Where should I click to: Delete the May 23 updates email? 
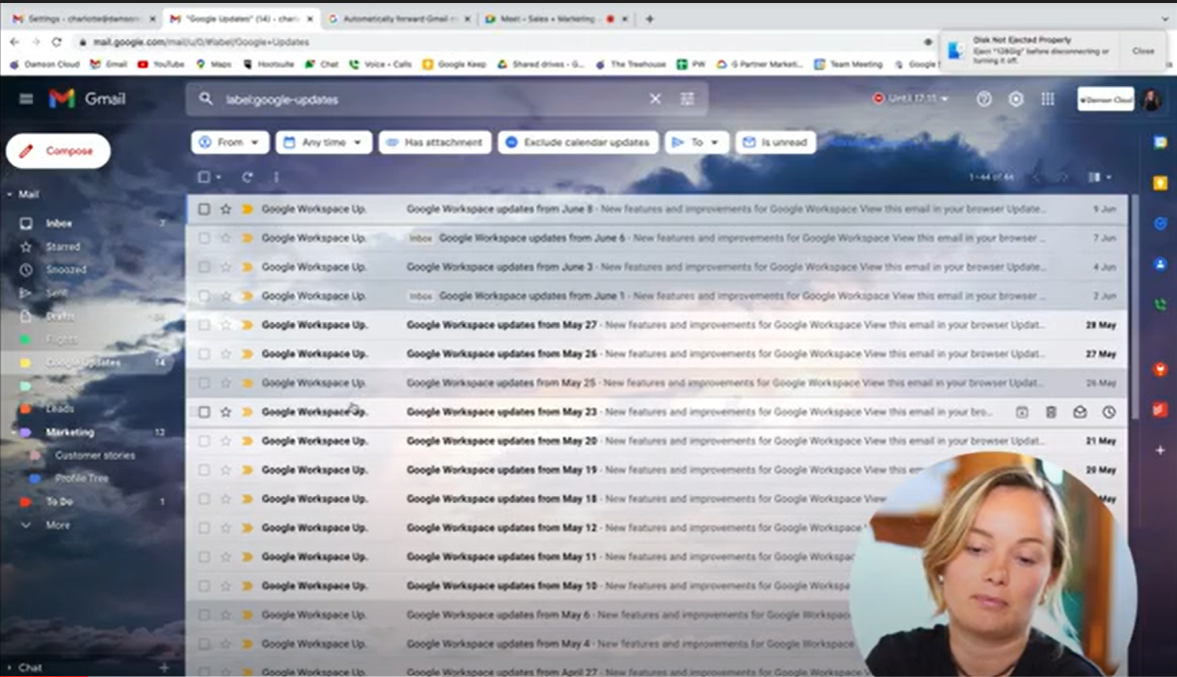[1051, 412]
